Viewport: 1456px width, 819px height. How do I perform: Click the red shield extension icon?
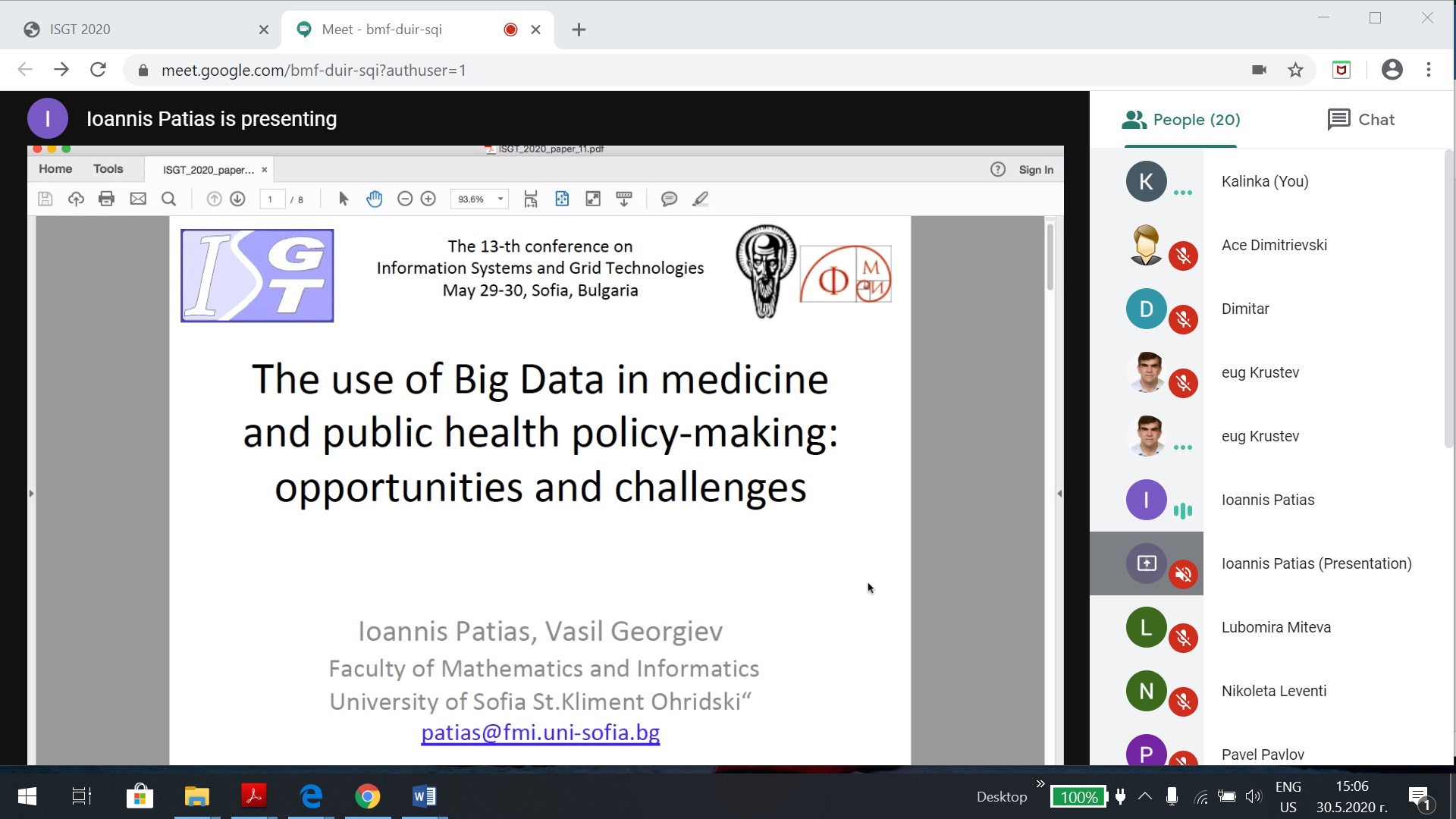pos(1341,70)
